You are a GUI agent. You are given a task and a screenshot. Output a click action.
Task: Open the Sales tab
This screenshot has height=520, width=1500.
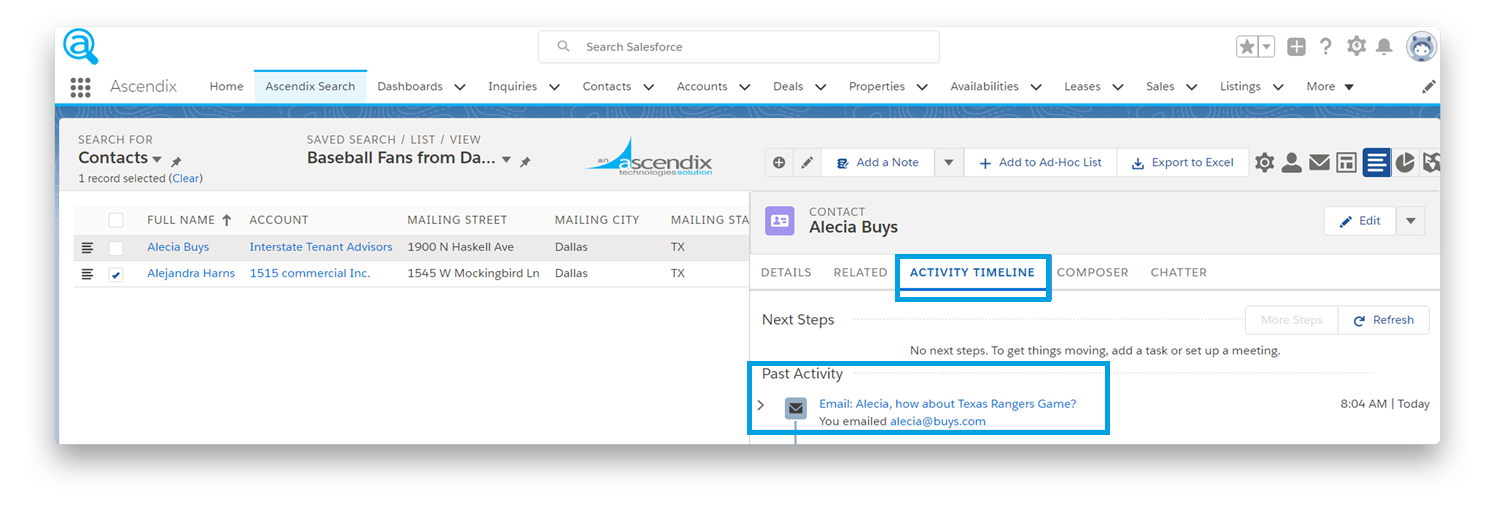[x=1160, y=87]
